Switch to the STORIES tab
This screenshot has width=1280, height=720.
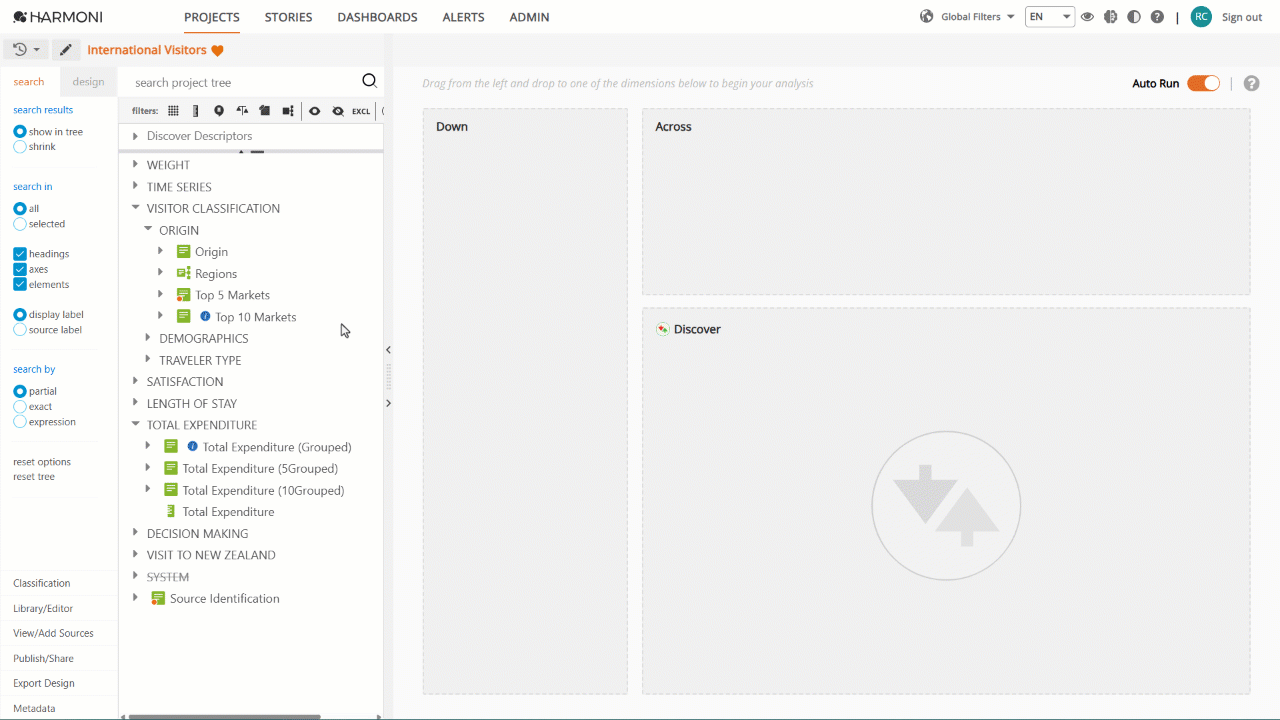click(x=288, y=17)
